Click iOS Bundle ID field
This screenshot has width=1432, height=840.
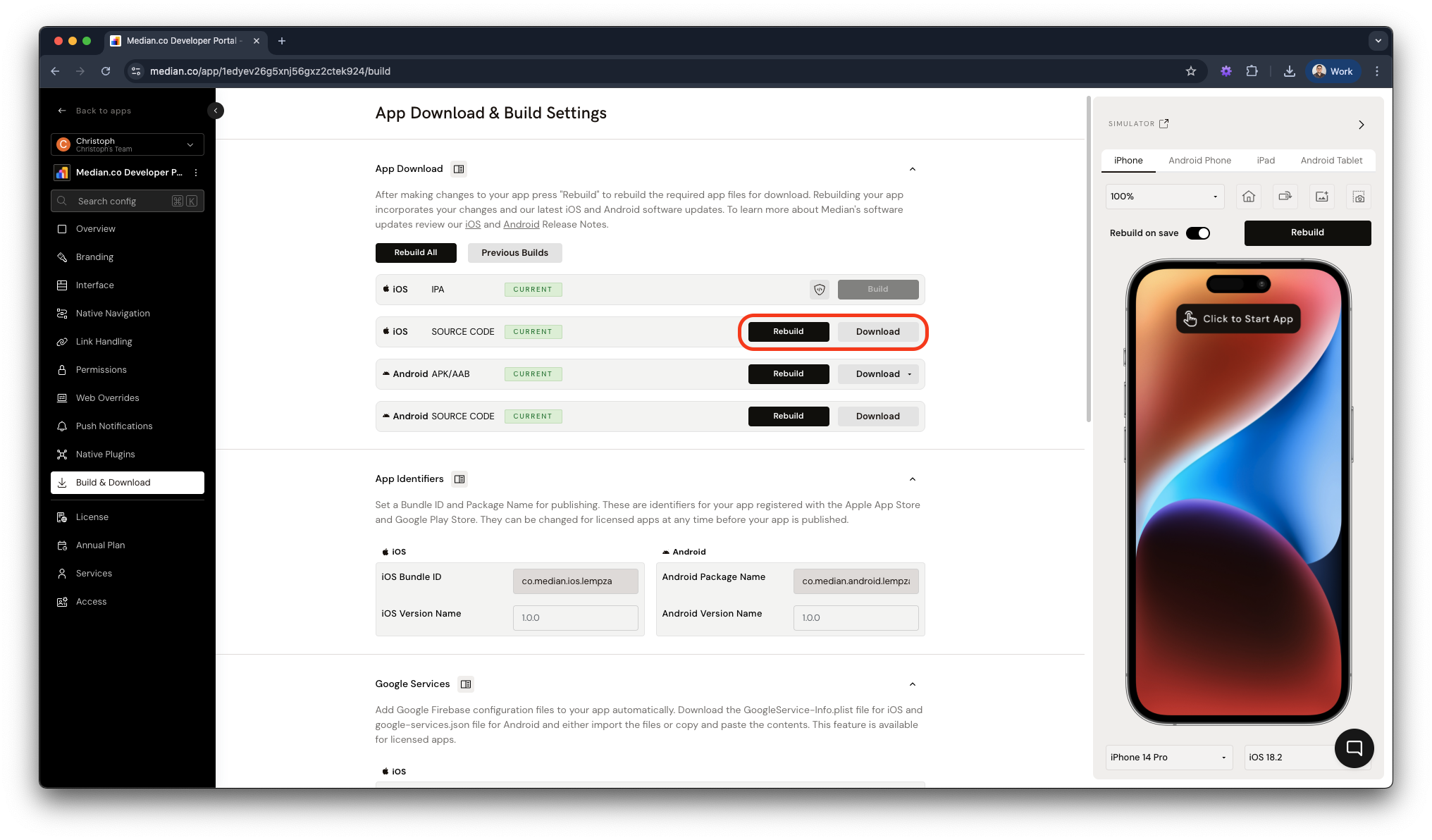[x=576, y=581]
